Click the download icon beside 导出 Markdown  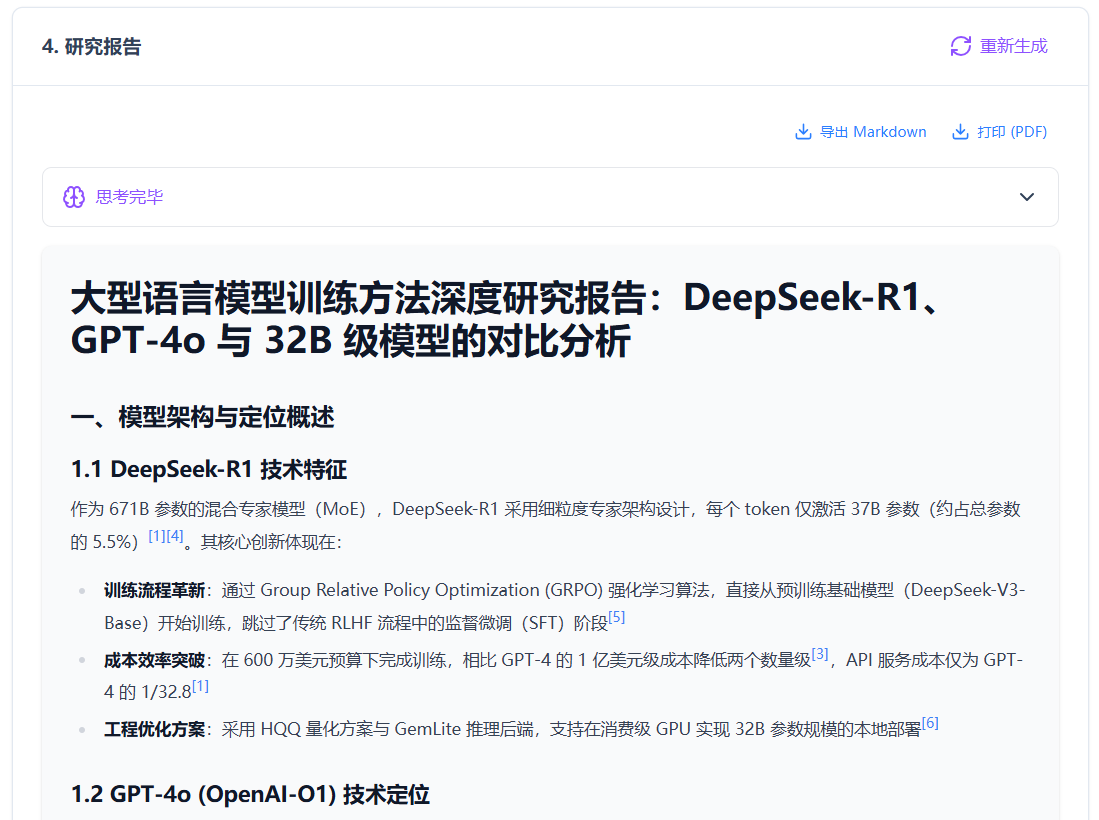click(x=802, y=132)
